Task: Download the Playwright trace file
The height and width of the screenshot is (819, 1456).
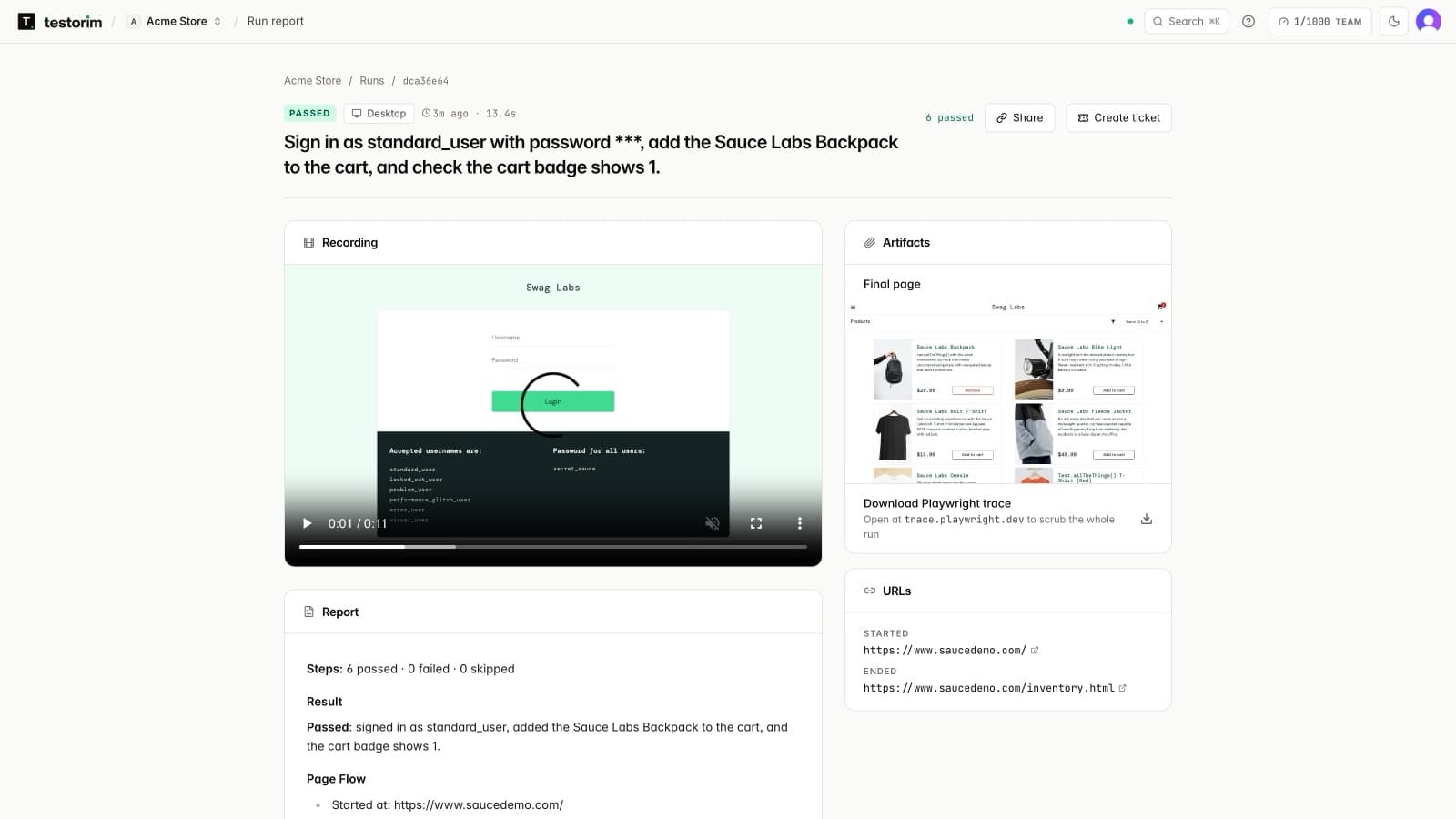Action: (1147, 519)
